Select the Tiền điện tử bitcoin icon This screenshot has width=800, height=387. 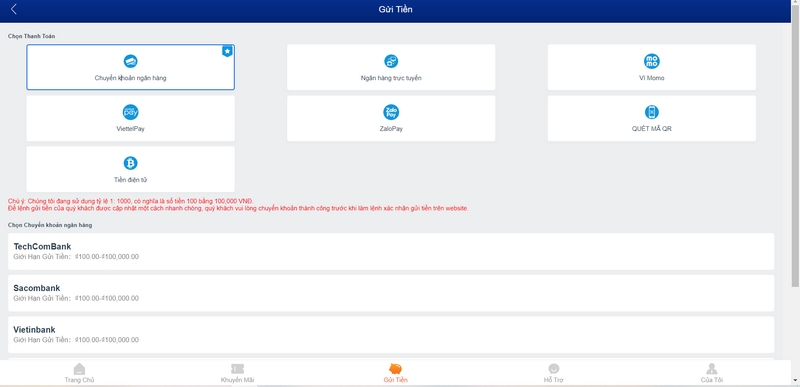coord(131,163)
